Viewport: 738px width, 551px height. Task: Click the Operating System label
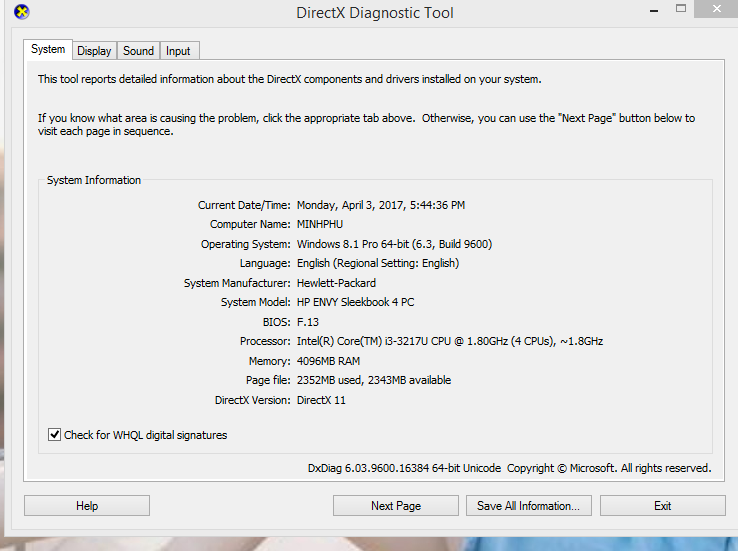(246, 244)
